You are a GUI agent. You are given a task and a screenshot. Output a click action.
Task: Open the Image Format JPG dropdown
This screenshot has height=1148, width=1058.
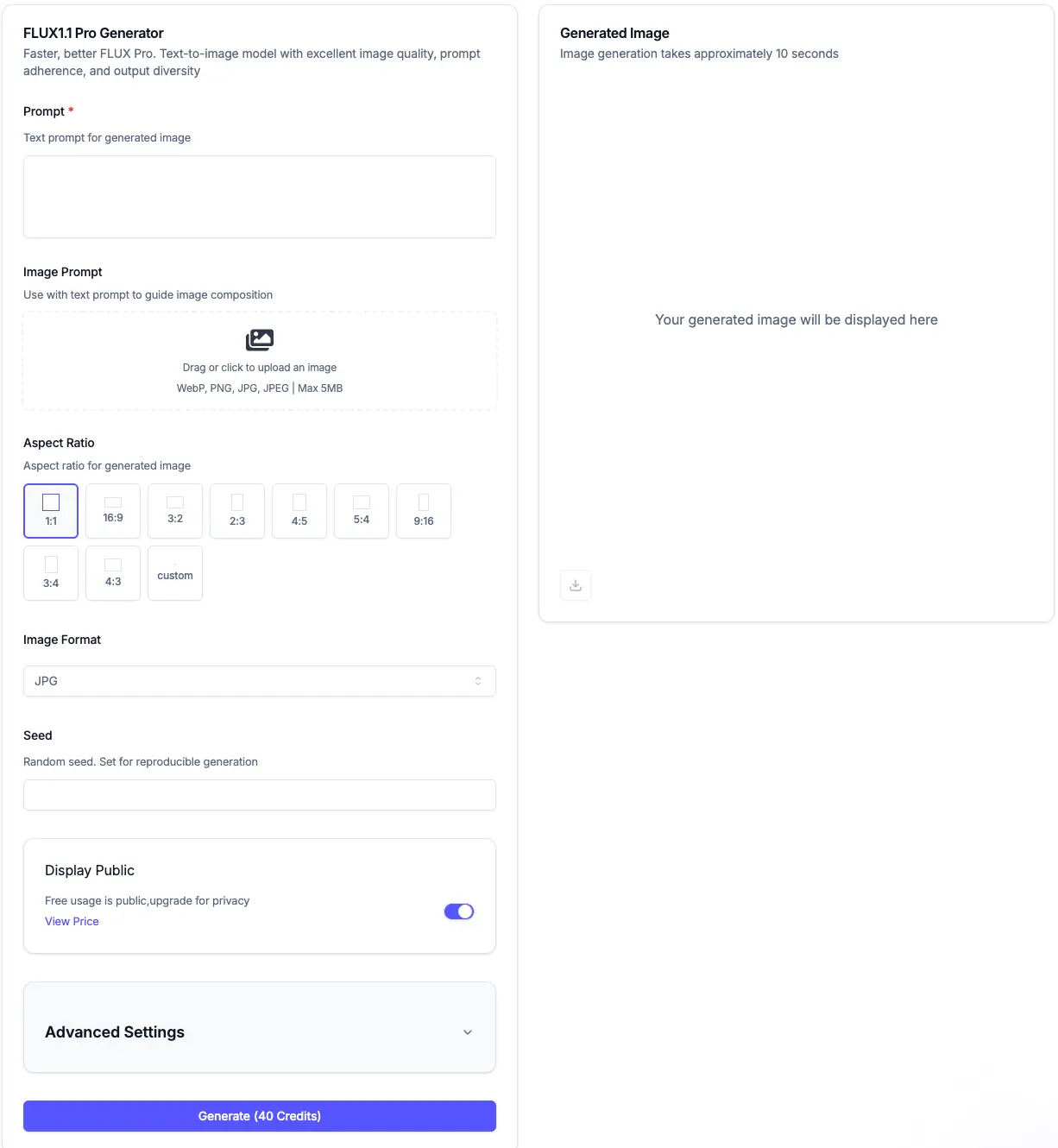pyautogui.click(x=260, y=681)
